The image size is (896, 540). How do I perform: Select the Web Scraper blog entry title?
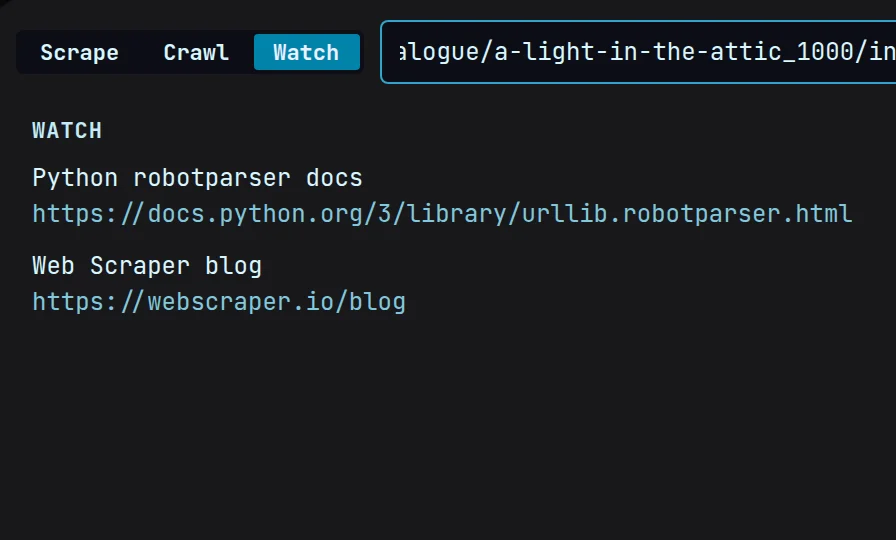click(x=147, y=266)
